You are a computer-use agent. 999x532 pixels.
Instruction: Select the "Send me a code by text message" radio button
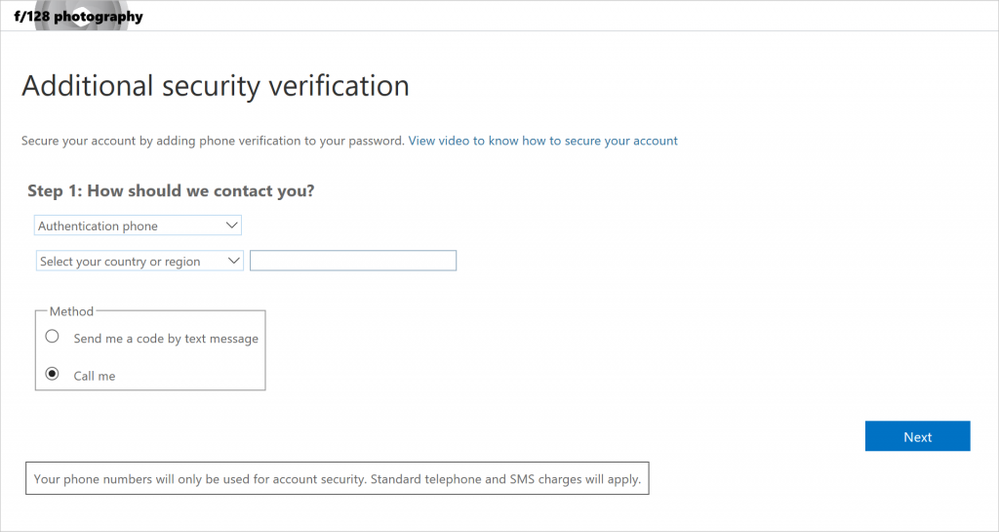point(52,337)
